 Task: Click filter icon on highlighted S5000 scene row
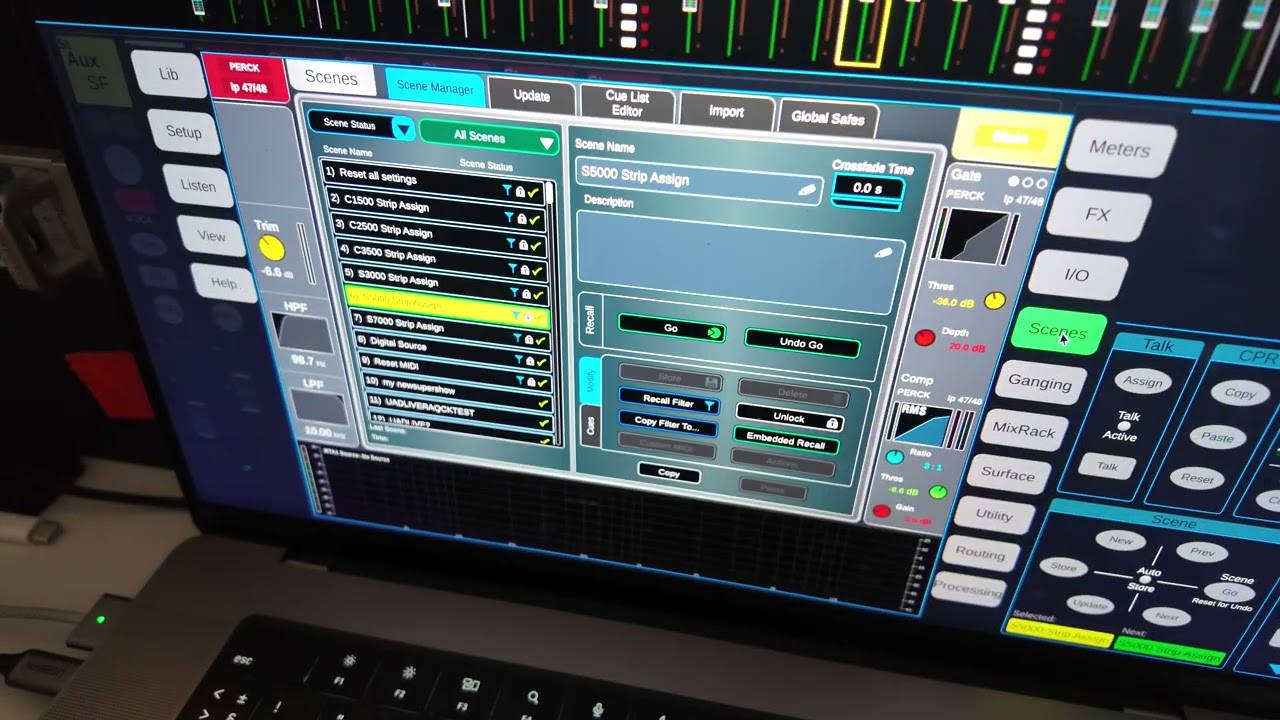click(x=517, y=315)
